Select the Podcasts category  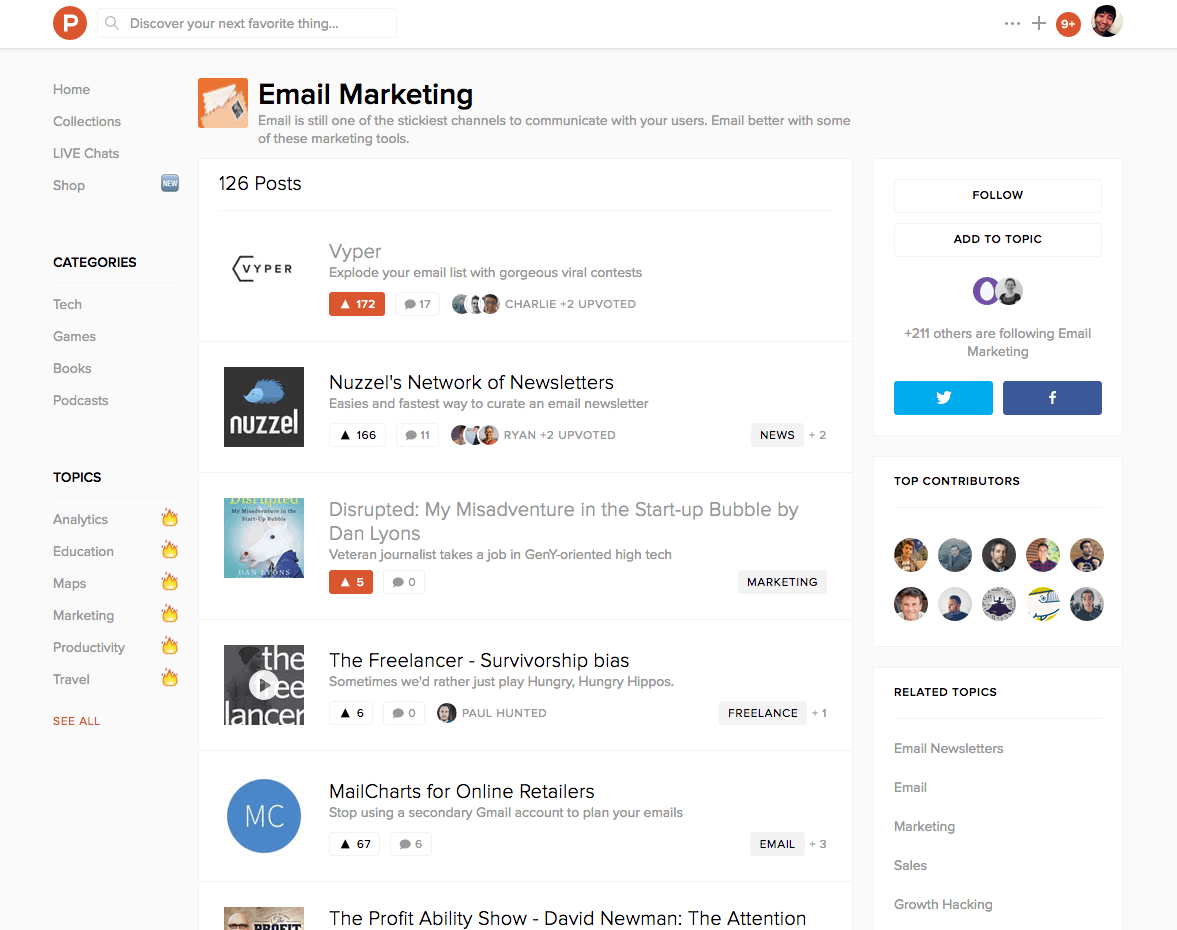click(x=80, y=400)
